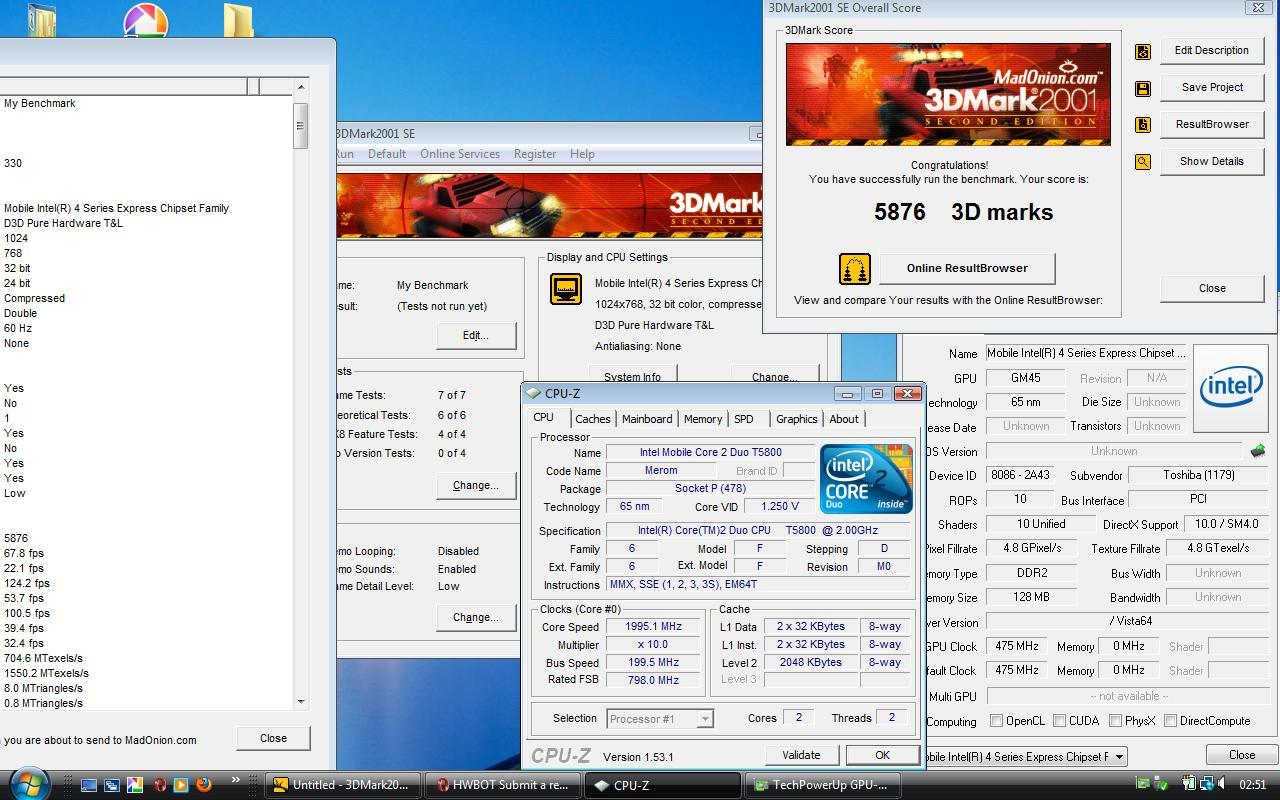Click the Edit Description button
1280x800 pixels.
(1211, 51)
